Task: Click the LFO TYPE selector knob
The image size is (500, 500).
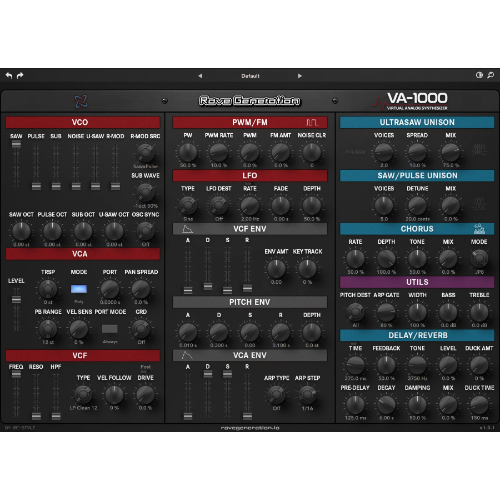Action: click(188, 205)
